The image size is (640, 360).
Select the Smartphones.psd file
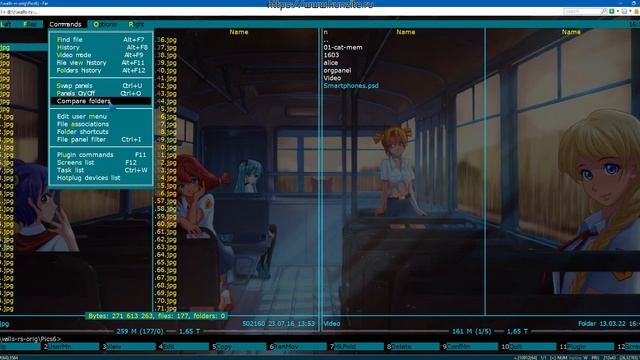pyautogui.click(x=351, y=86)
